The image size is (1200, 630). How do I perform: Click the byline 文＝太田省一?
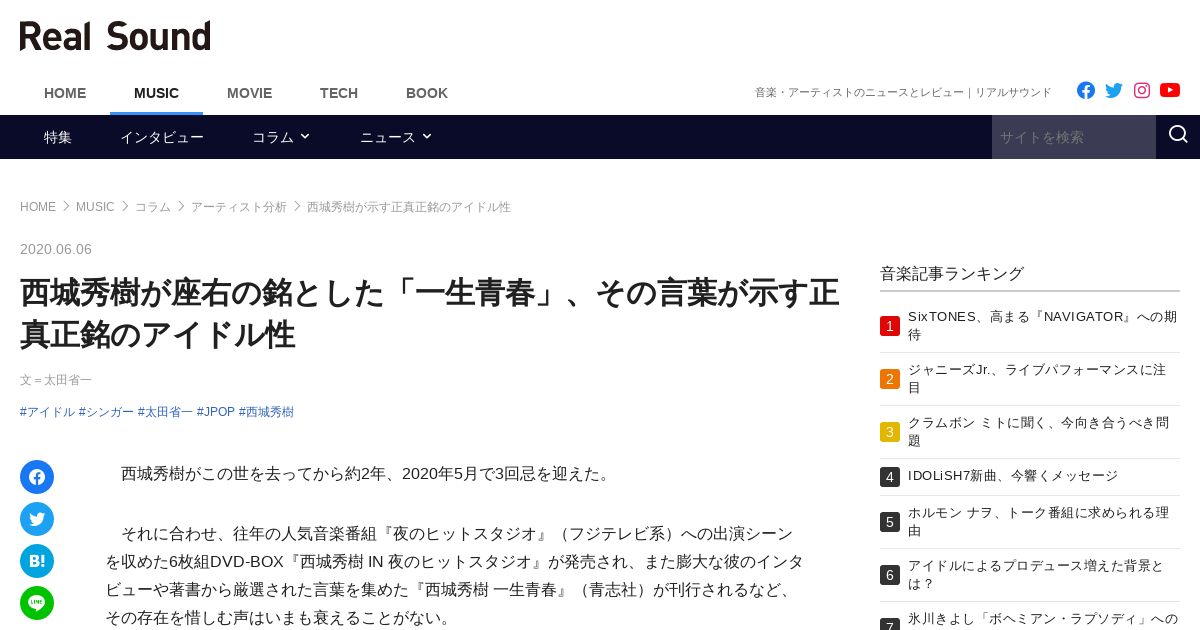[x=56, y=380]
